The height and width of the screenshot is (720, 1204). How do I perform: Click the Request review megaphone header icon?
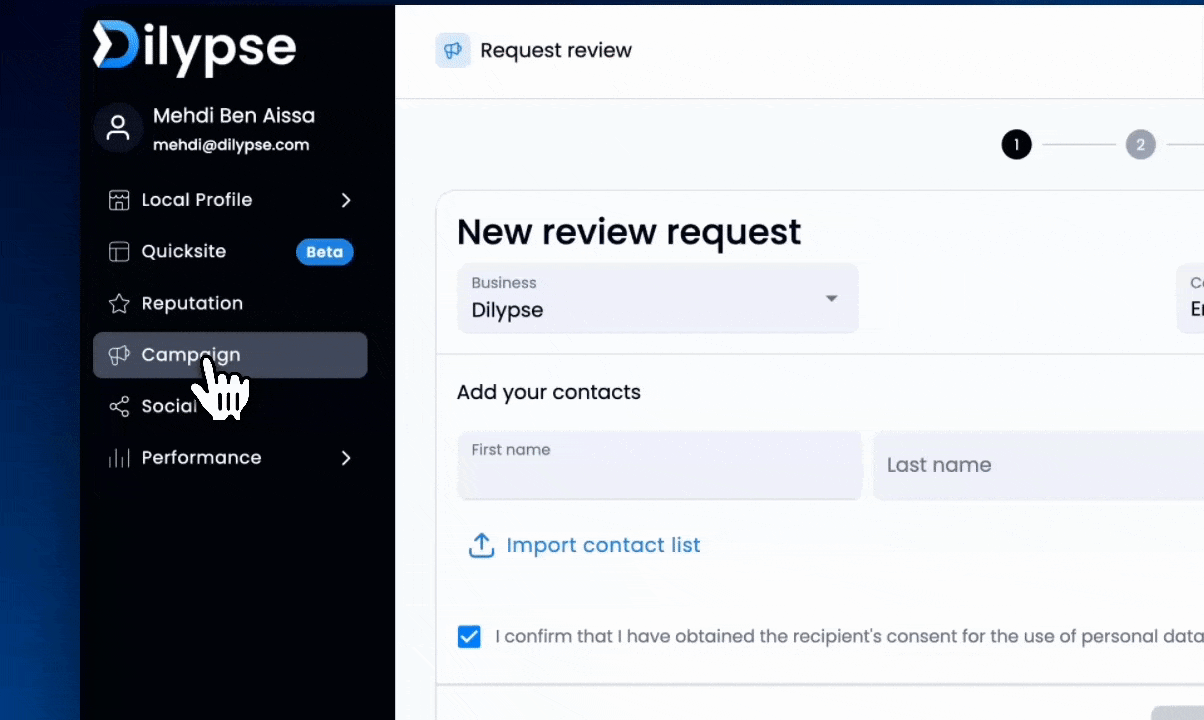click(453, 50)
